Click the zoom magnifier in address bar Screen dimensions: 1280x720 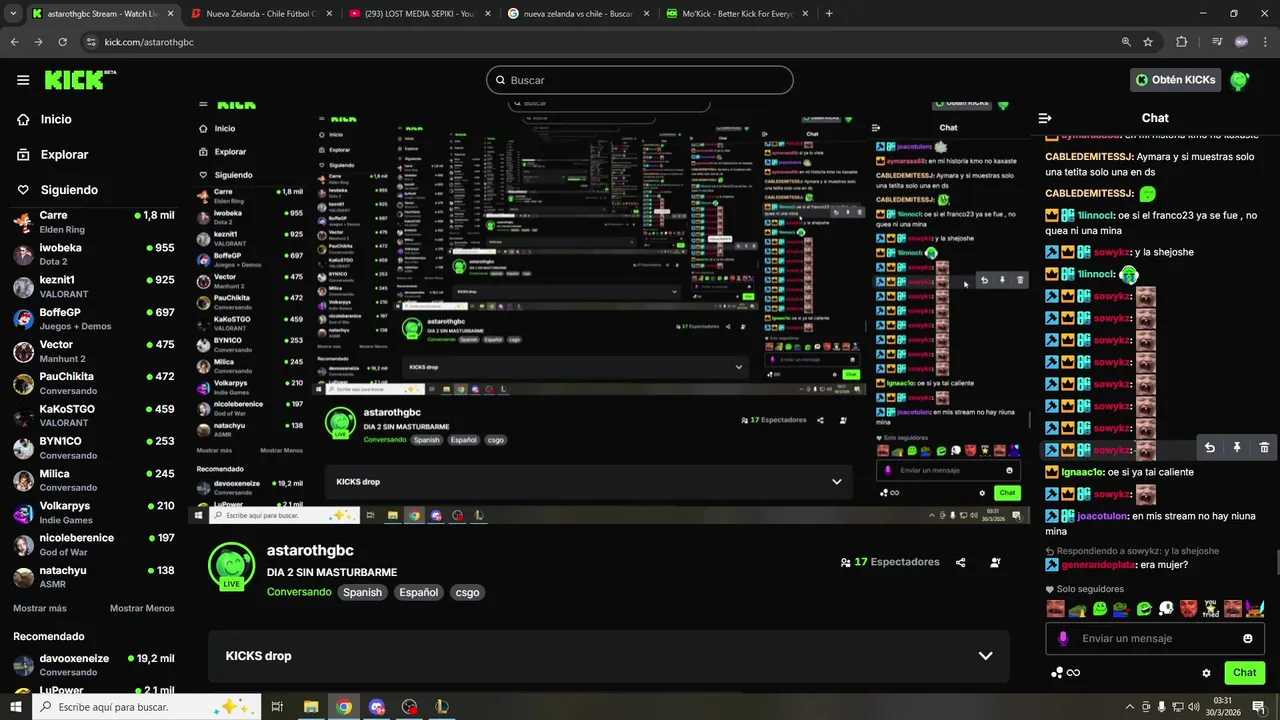(x=1126, y=42)
